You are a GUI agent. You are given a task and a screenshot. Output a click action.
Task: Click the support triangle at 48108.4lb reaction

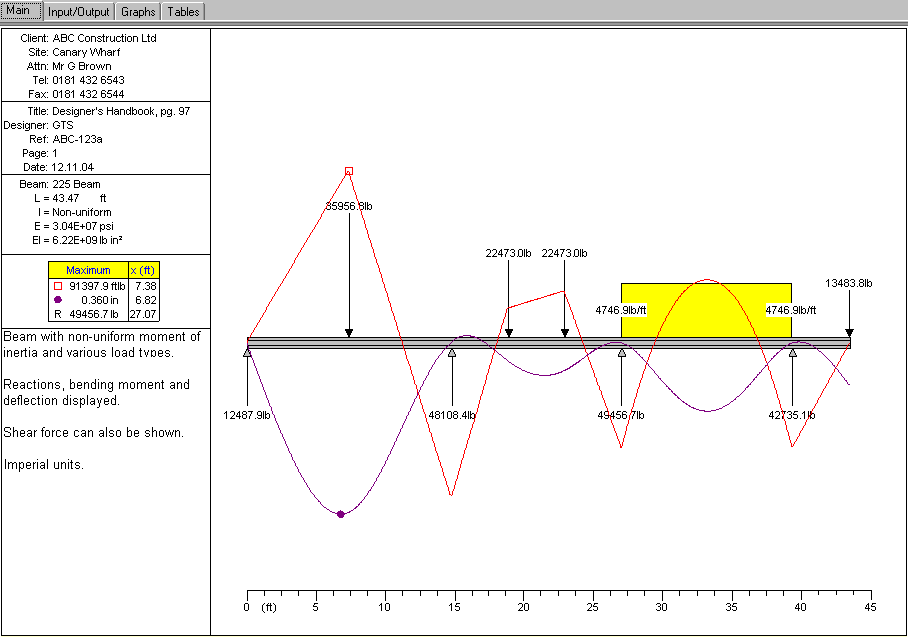[452, 352]
